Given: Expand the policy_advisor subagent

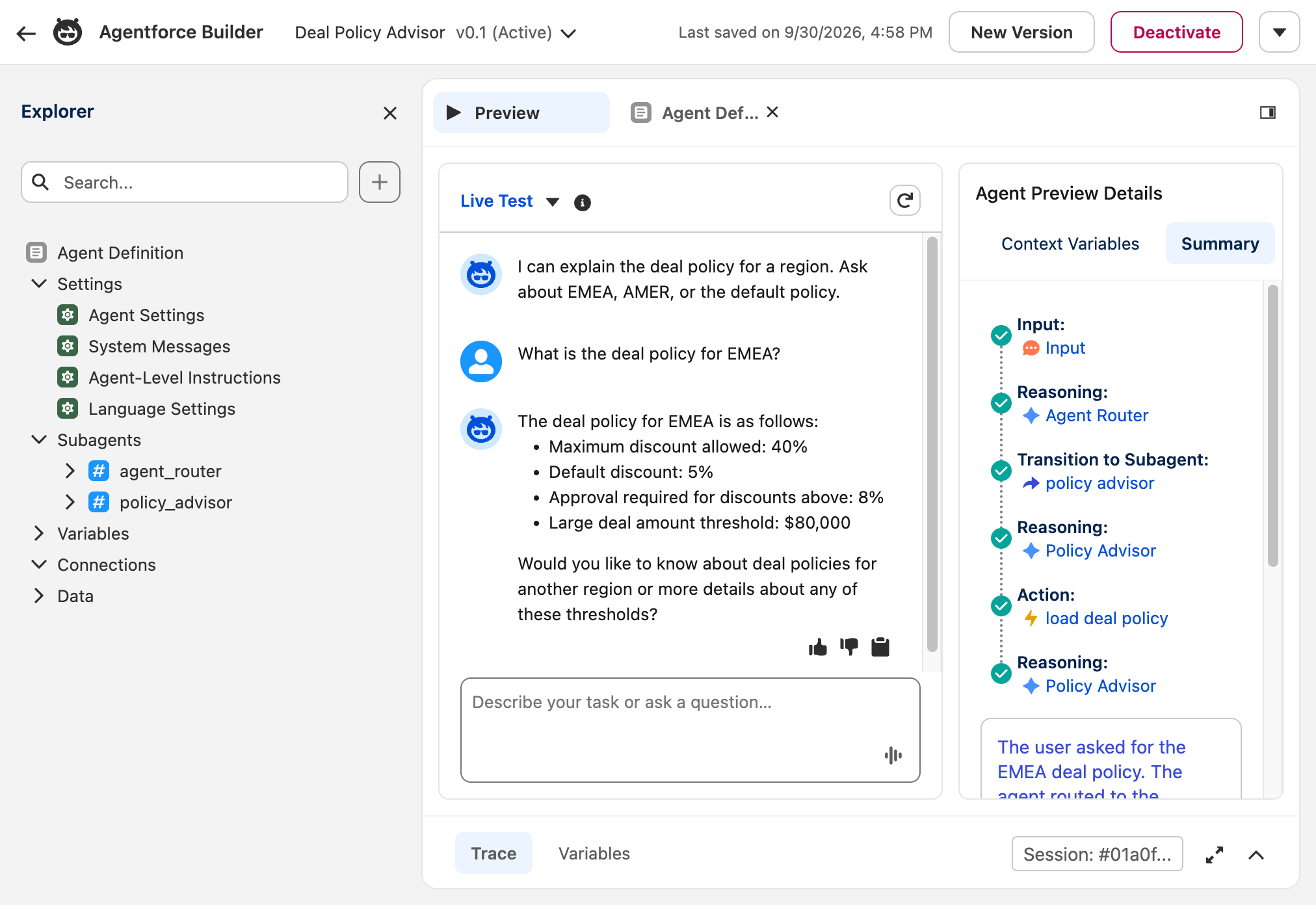Looking at the screenshot, I should [x=70, y=502].
